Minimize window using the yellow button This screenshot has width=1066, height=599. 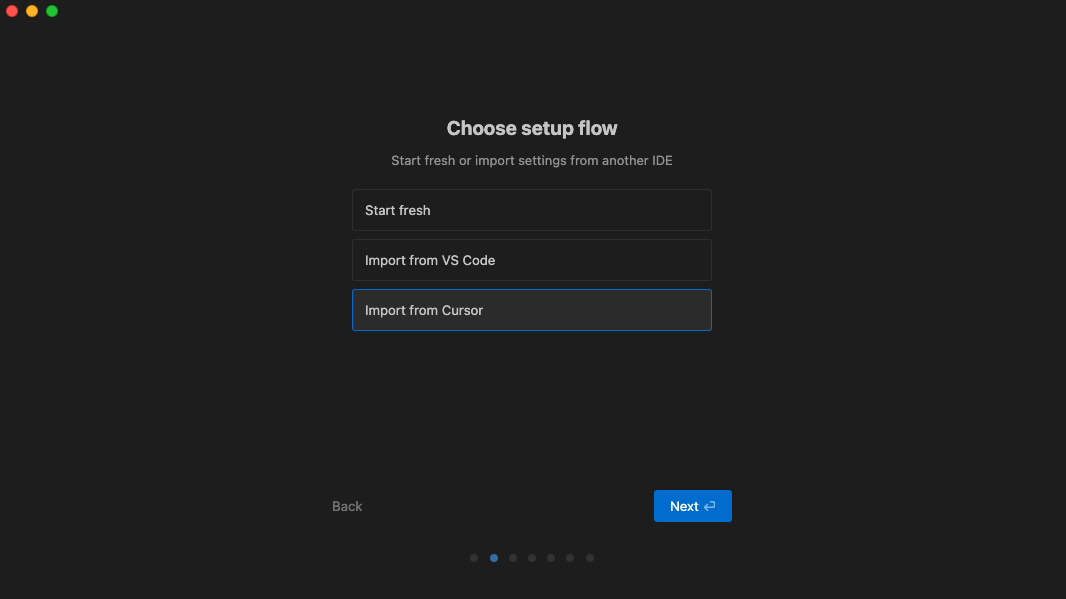32,11
